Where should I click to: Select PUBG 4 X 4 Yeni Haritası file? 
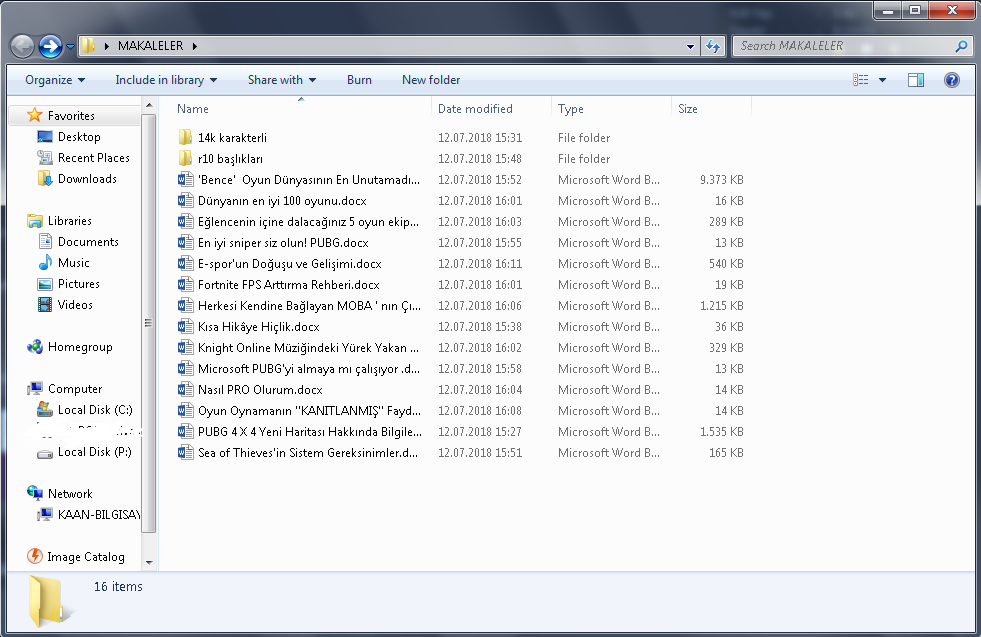[x=310, y=432]
